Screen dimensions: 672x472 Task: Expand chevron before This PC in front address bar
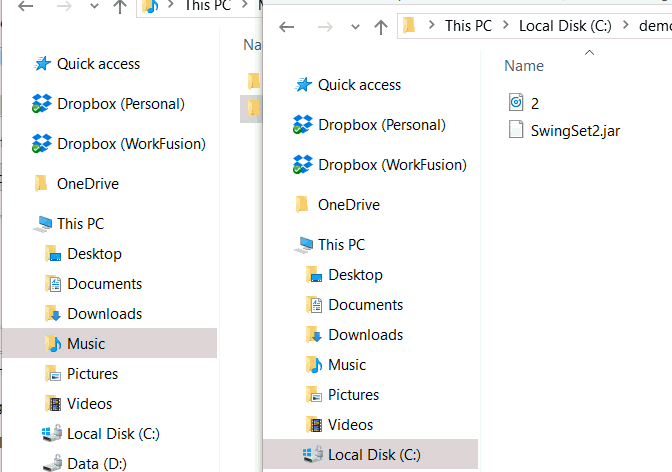click(x=432, y=25)
